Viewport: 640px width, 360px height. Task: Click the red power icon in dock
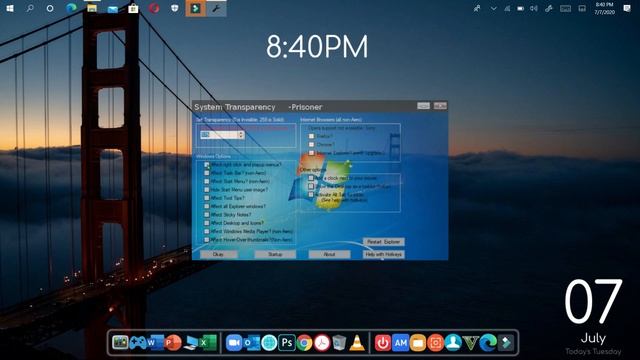pos(382,343)
